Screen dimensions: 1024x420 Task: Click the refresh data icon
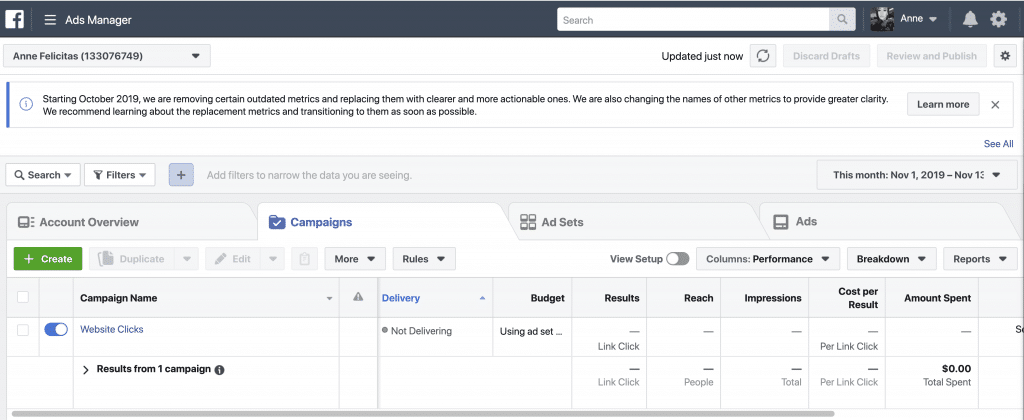click(x=763, y=56)
